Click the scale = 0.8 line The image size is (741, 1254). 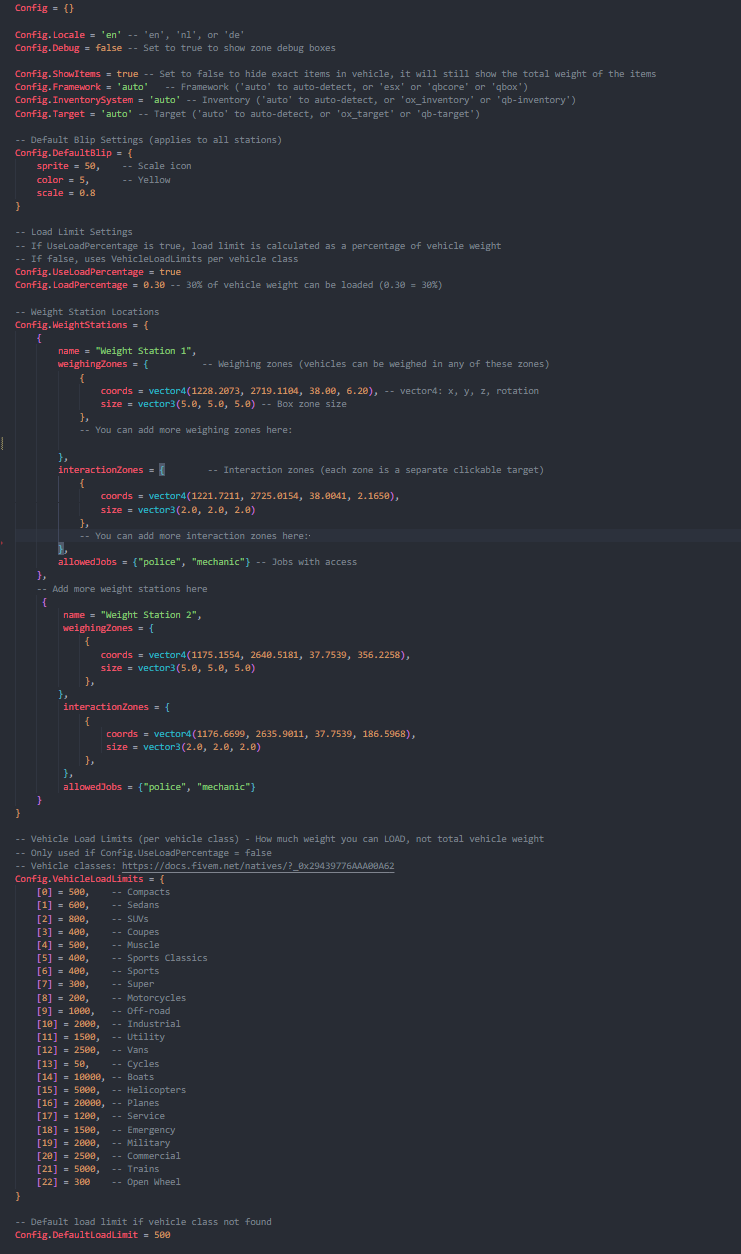point(66,193)
